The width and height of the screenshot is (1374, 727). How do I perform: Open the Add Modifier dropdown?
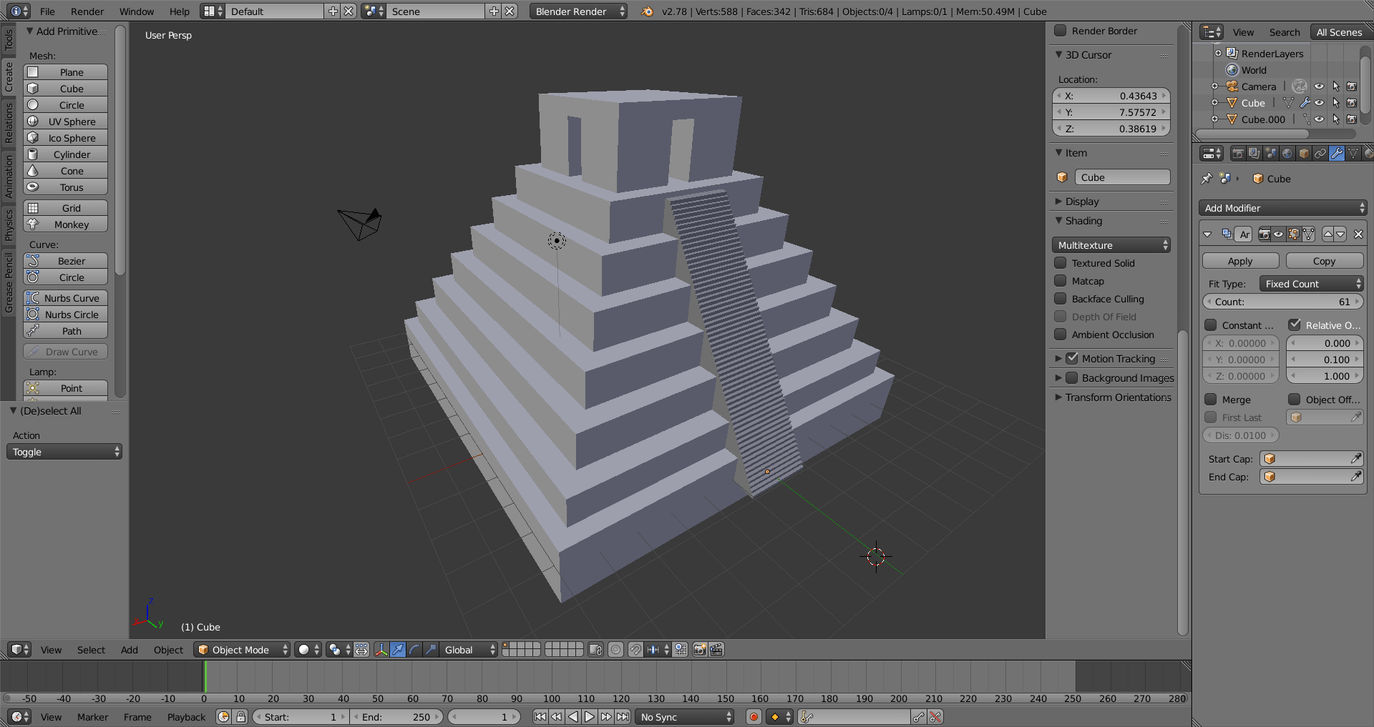point(1283,207)
